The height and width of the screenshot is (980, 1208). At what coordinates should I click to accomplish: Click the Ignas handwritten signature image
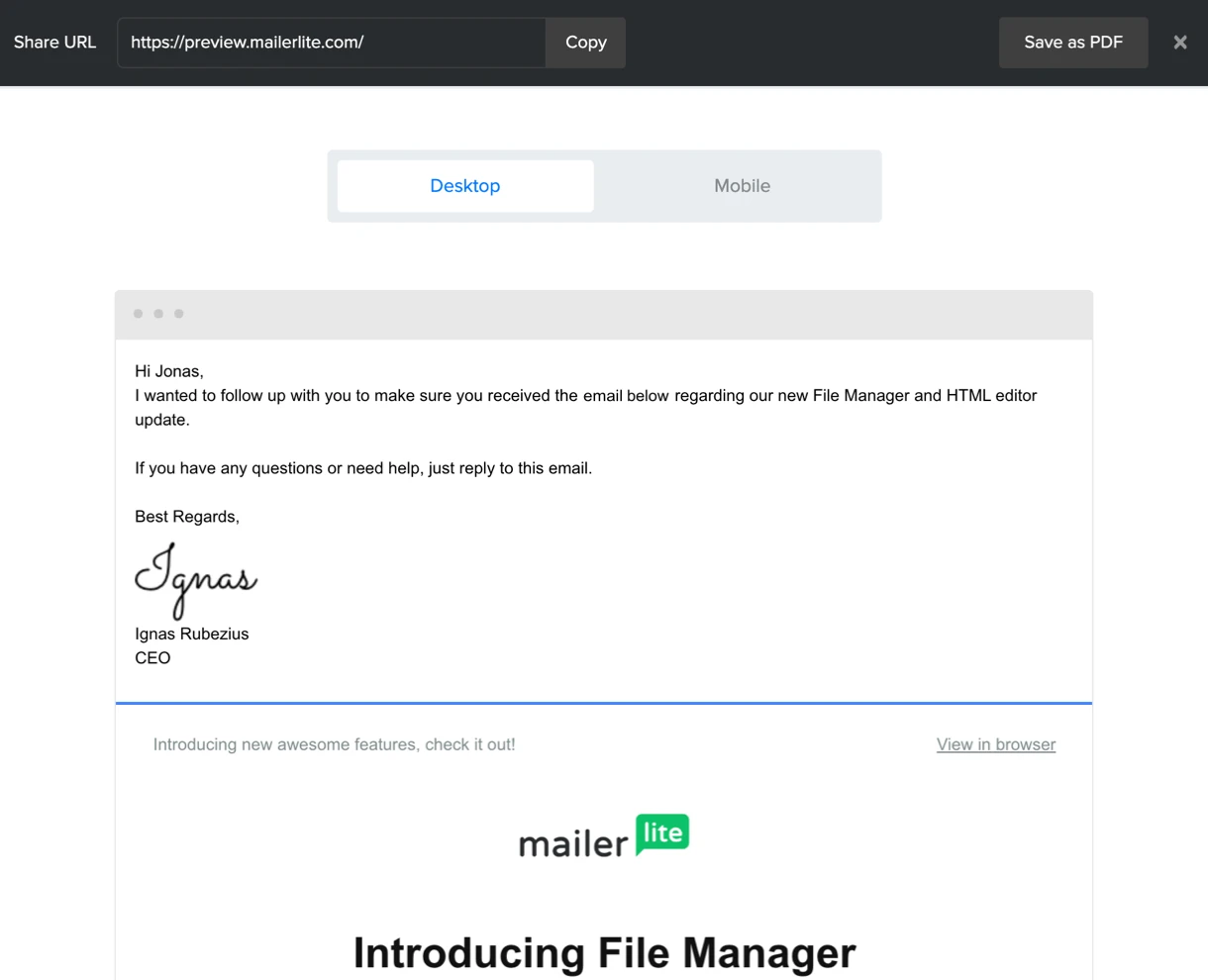[x=195, y=579]
